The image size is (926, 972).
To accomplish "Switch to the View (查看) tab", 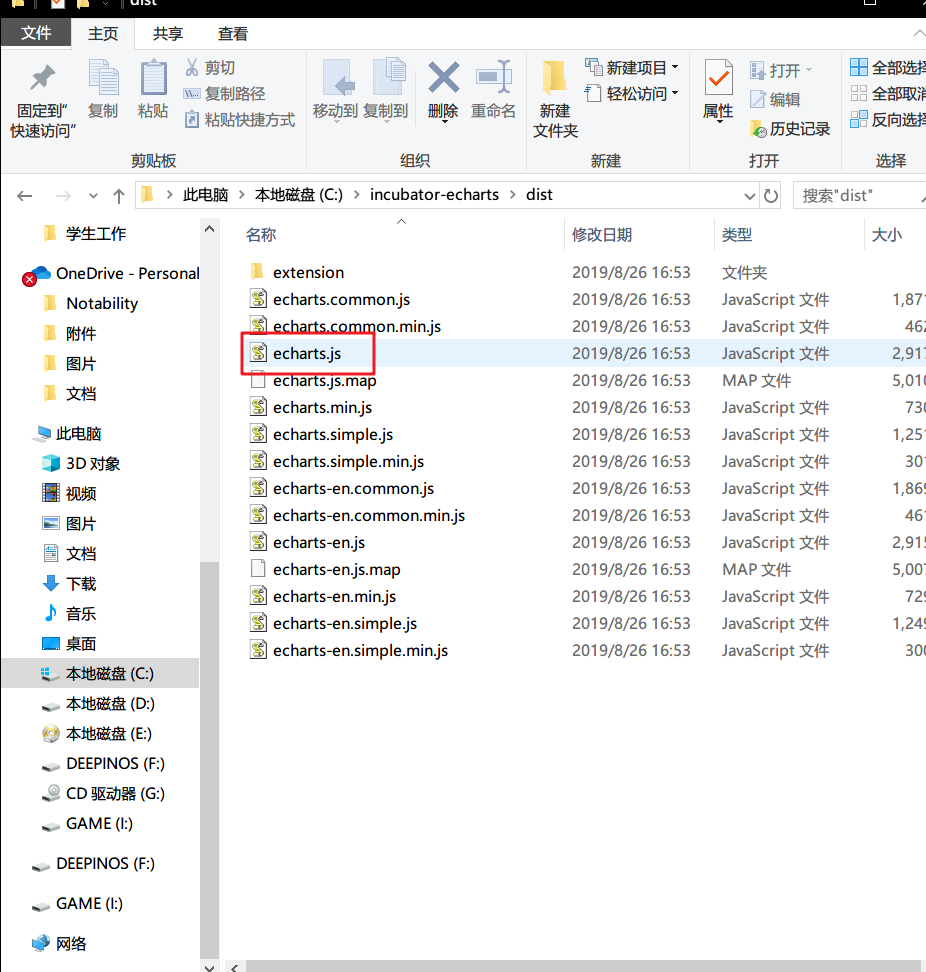I will [x=233, y=33].
